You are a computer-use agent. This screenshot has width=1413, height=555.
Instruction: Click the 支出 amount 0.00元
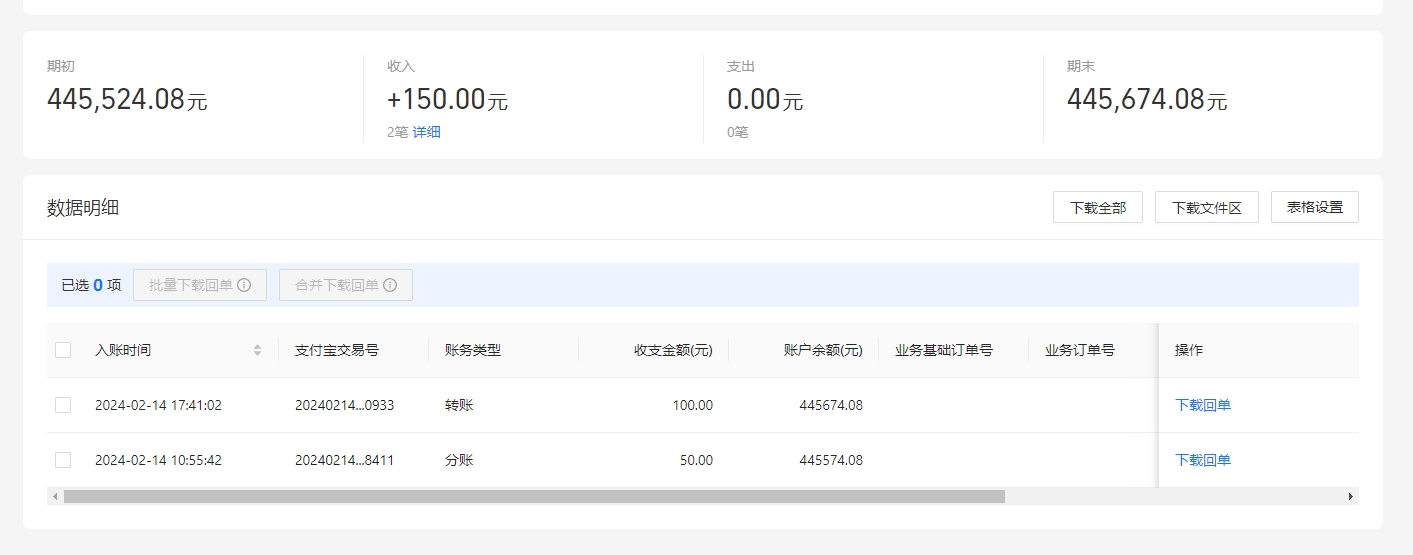tap(765, 99)
